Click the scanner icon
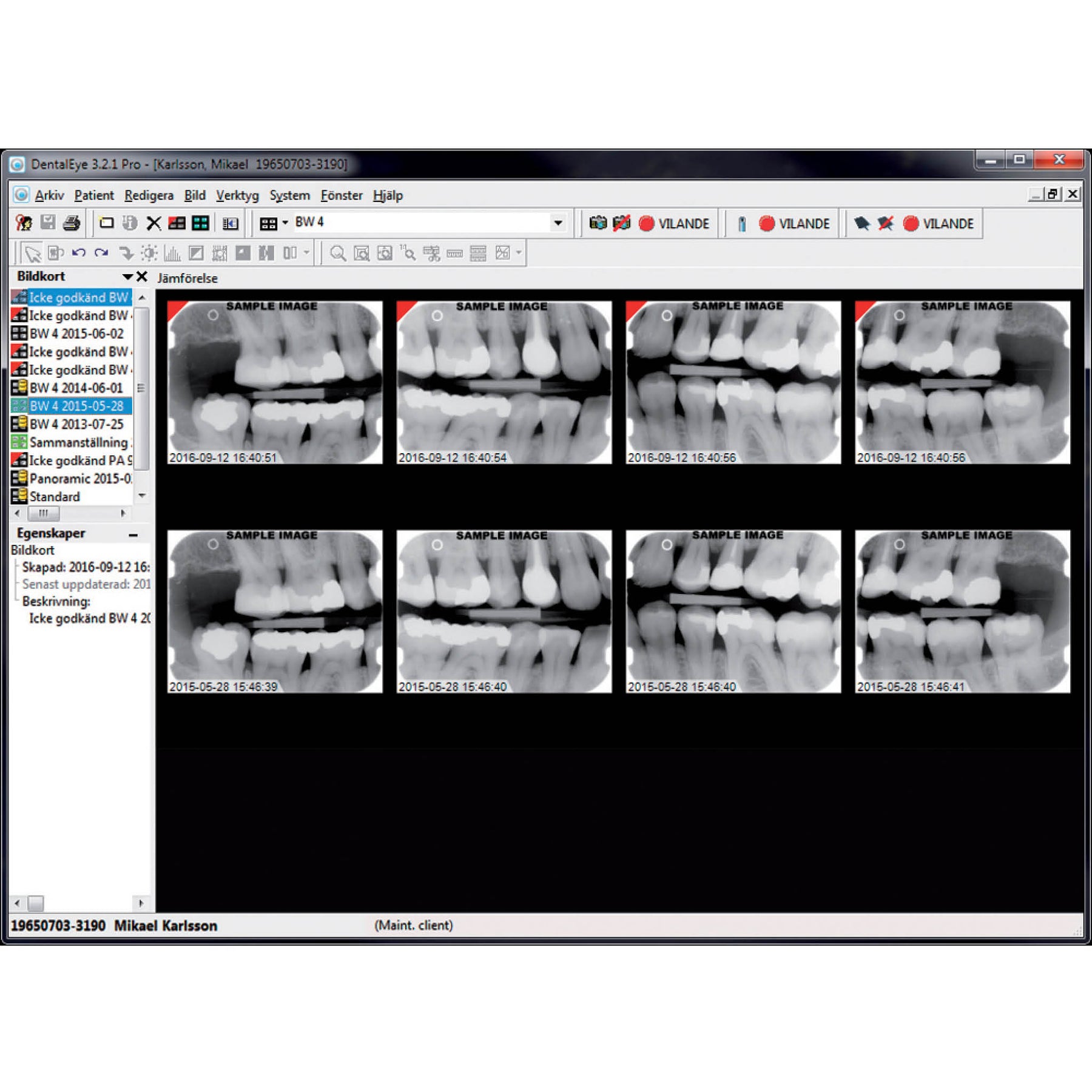Image resolution: width=1092 pixels, height=1092 pixels. (861, 224)
